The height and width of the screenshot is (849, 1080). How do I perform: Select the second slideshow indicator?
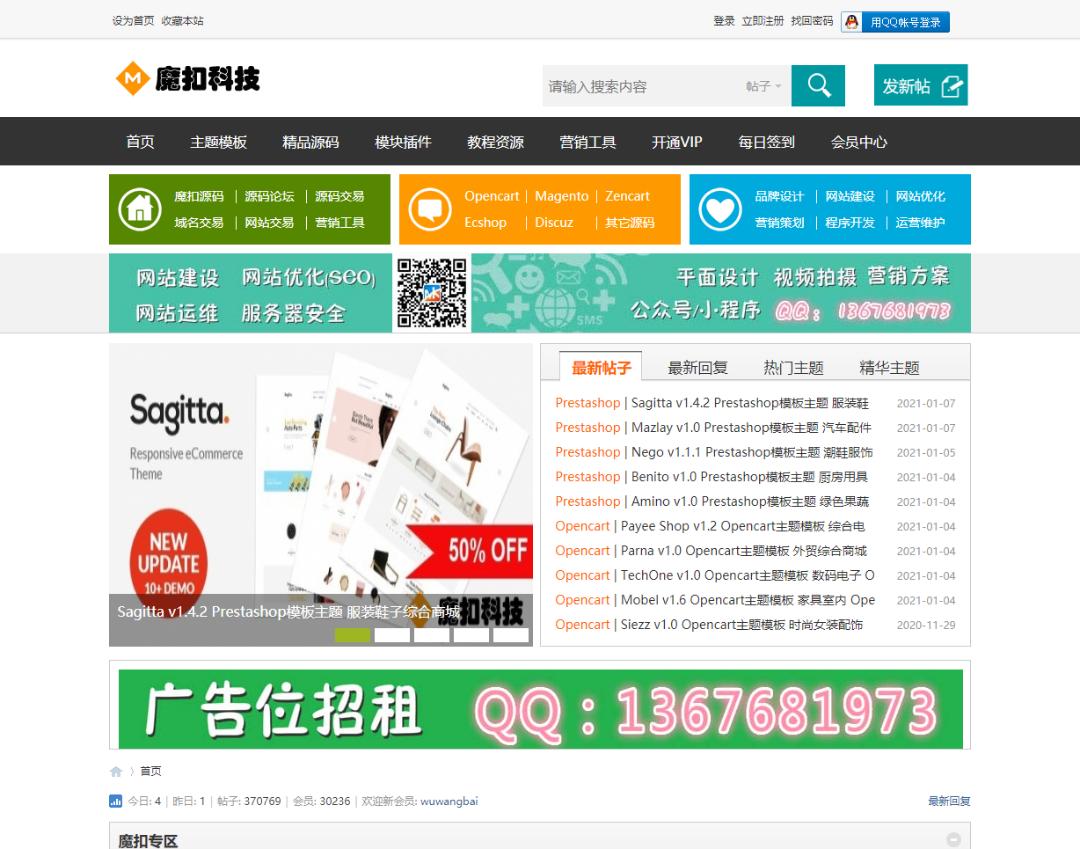(392, 635)
